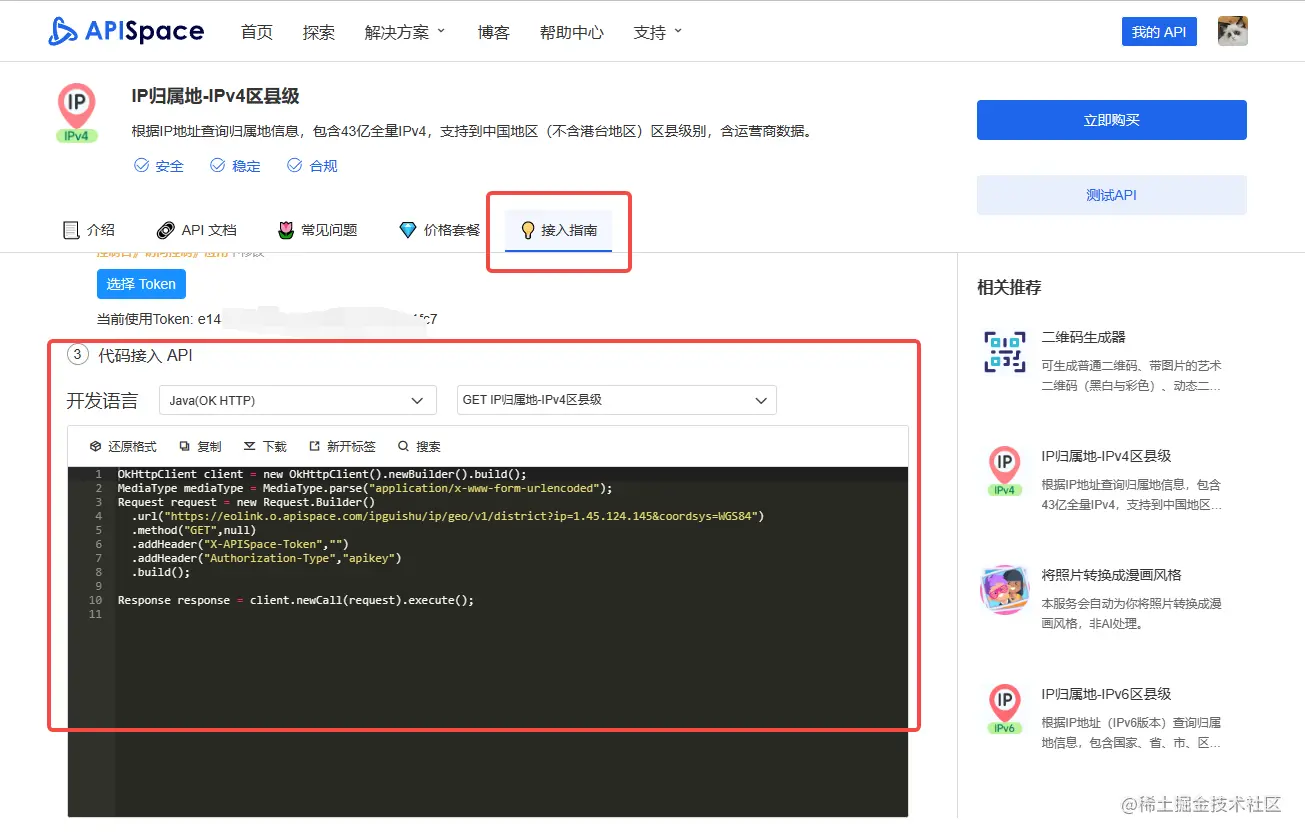Click the 选择 Token button
This screenshot has width=1305, height=838.
coord(141,284)
